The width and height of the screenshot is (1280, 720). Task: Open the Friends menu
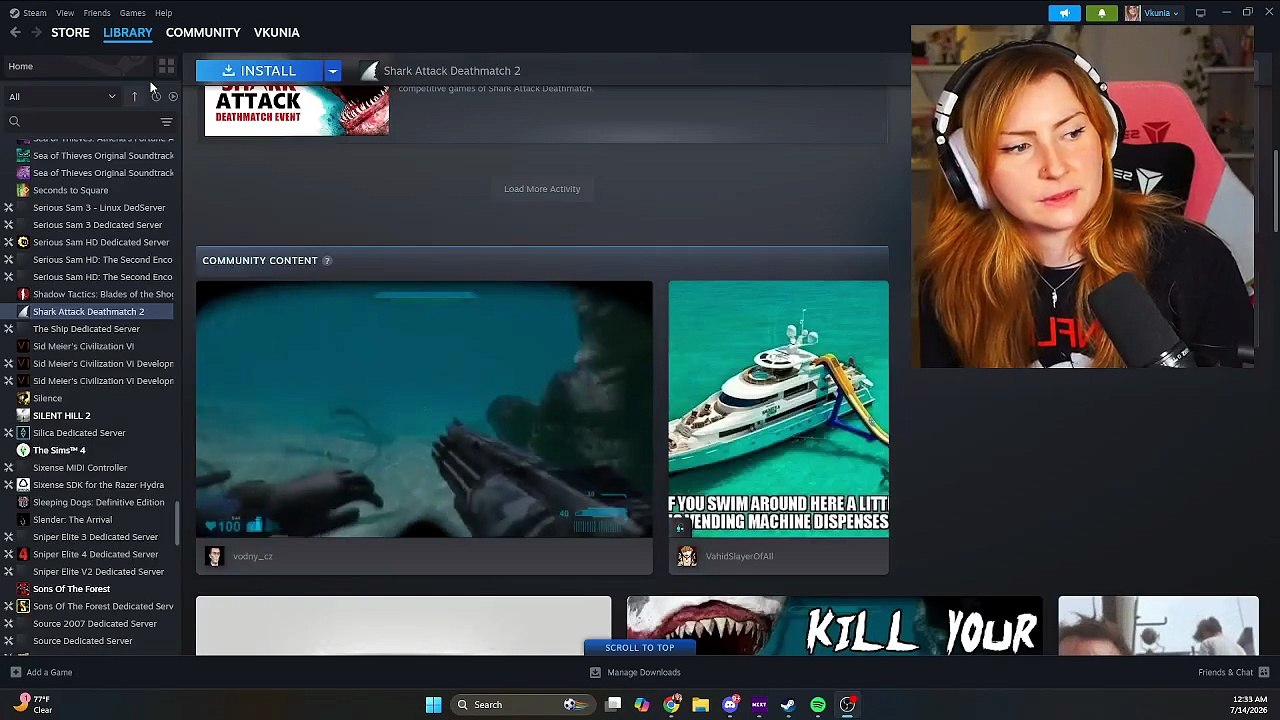pyautogui.click(x=97, y=13)
